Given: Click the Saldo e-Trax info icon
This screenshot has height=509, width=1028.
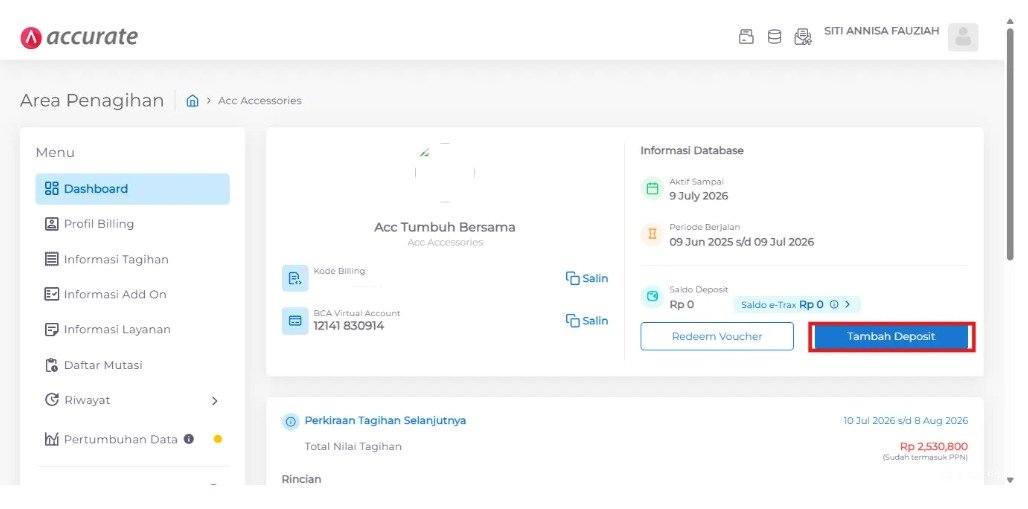Looking at the screenshot, I should click(x=834, y=304).
